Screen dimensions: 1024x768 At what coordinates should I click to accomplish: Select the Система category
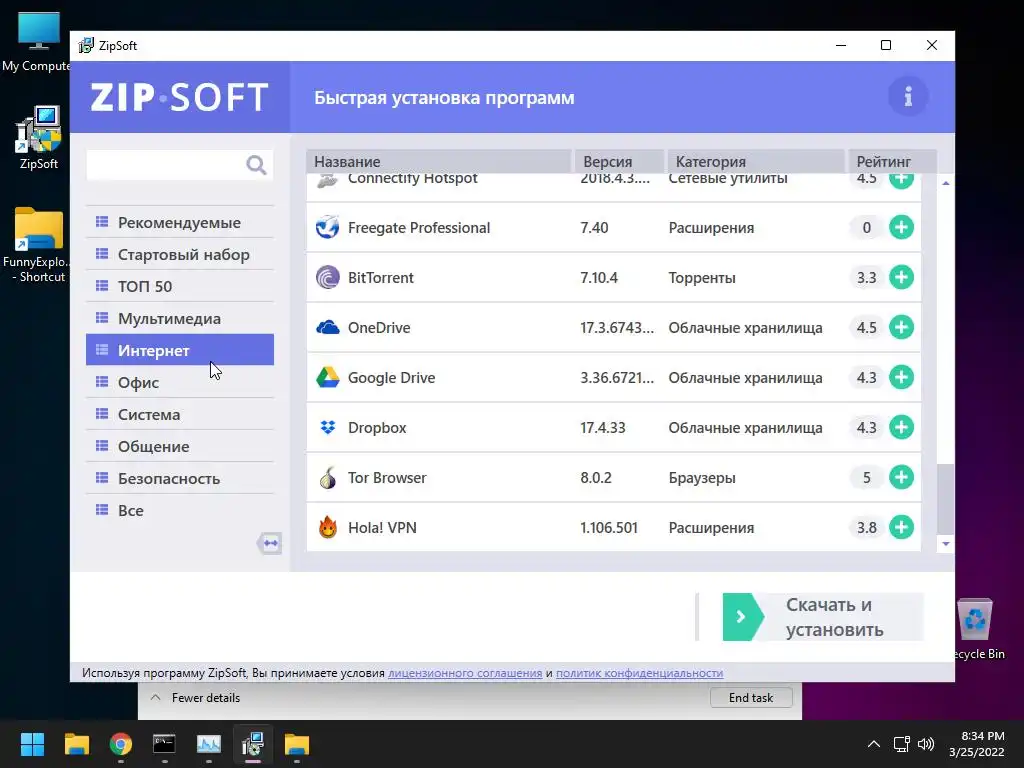(x=180, y=414)
